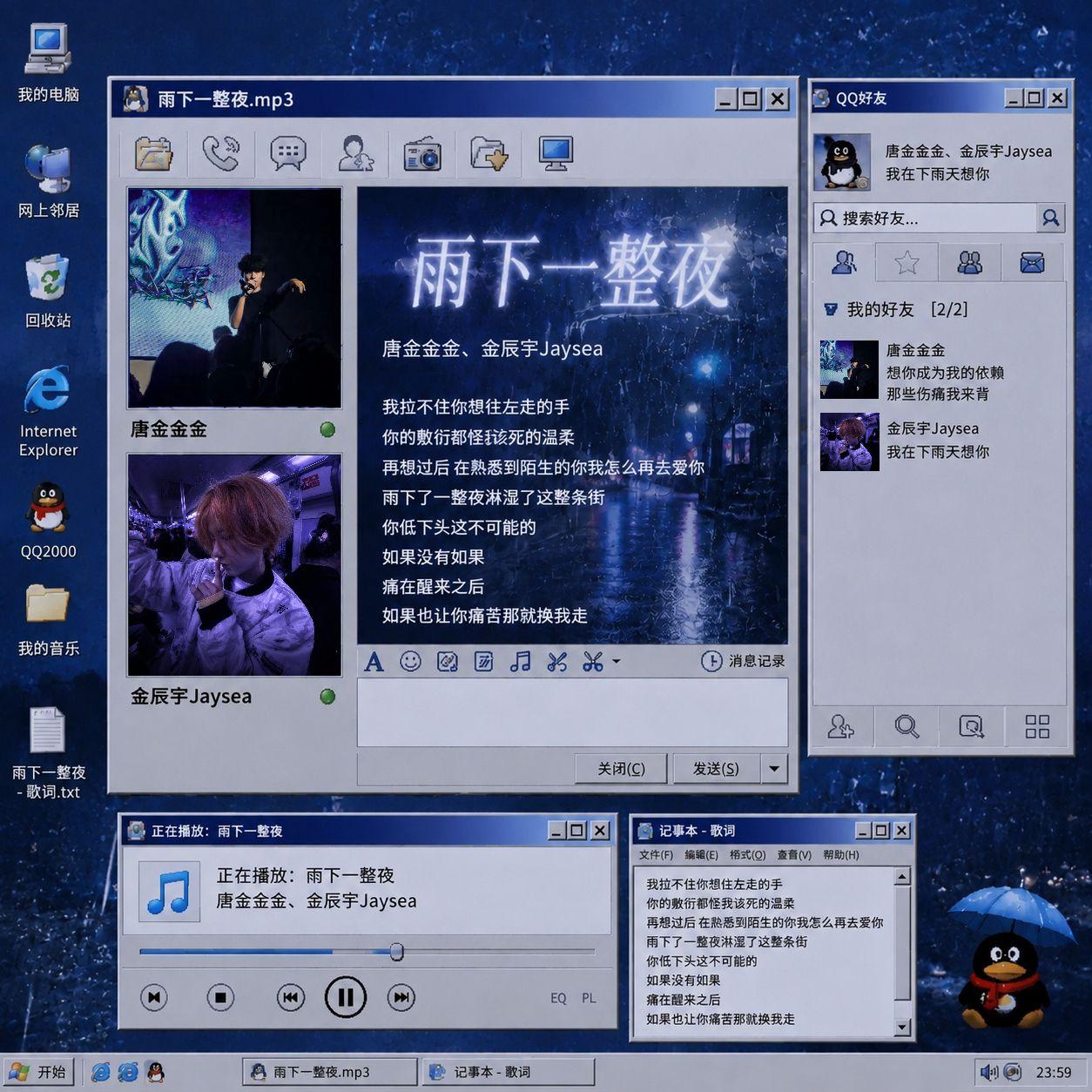Click the QQ penguin avatar in QQ好友
The width and height of the screenshot is (1092, 1092).
tap(842, 162)
